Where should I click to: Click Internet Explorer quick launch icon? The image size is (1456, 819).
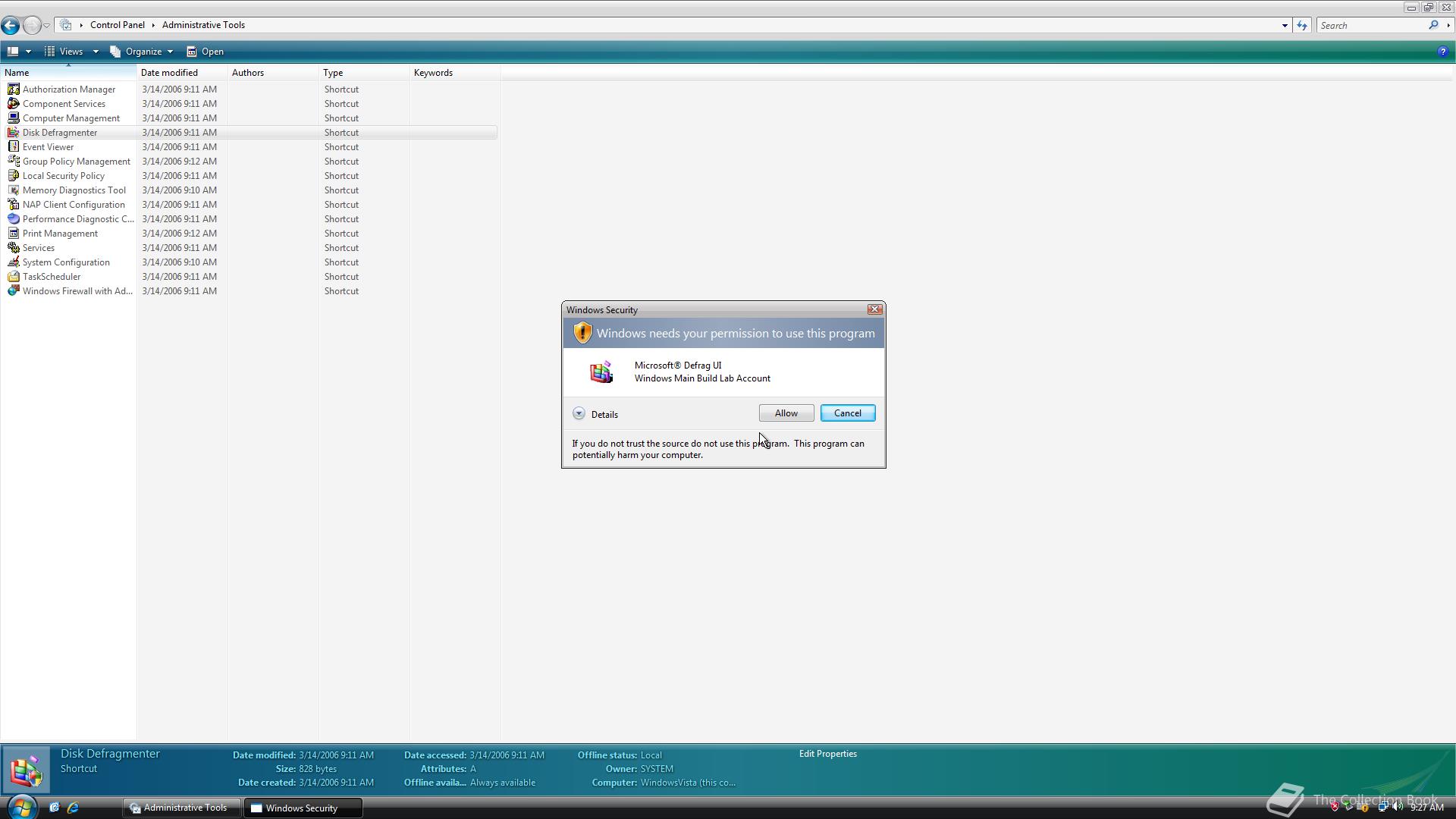(73, 808)
